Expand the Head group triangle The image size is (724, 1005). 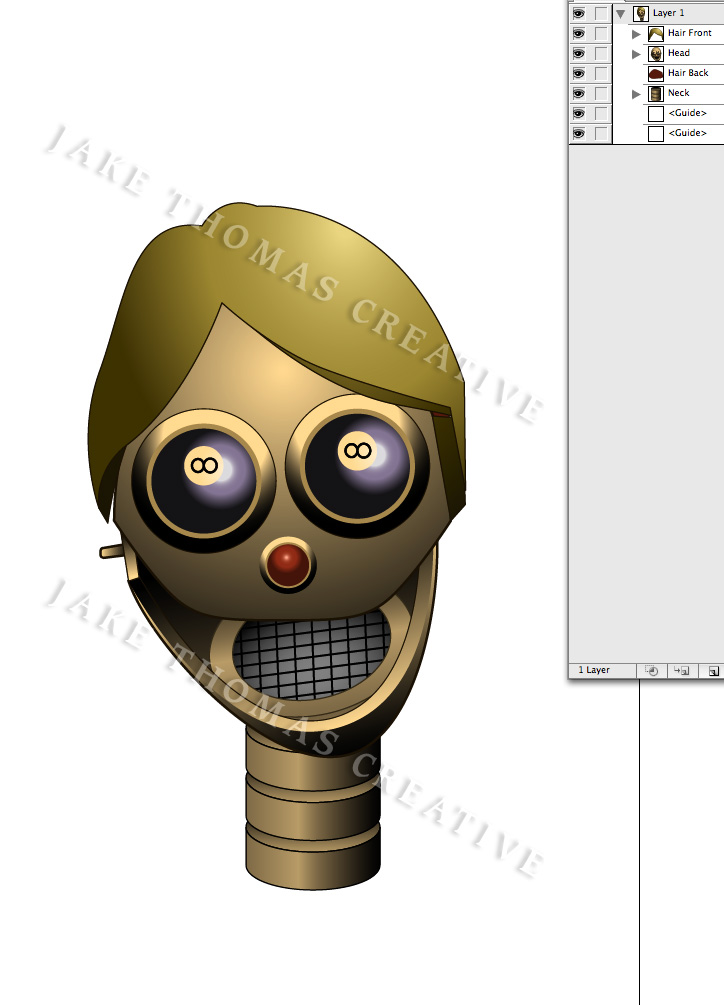(636, 54)
